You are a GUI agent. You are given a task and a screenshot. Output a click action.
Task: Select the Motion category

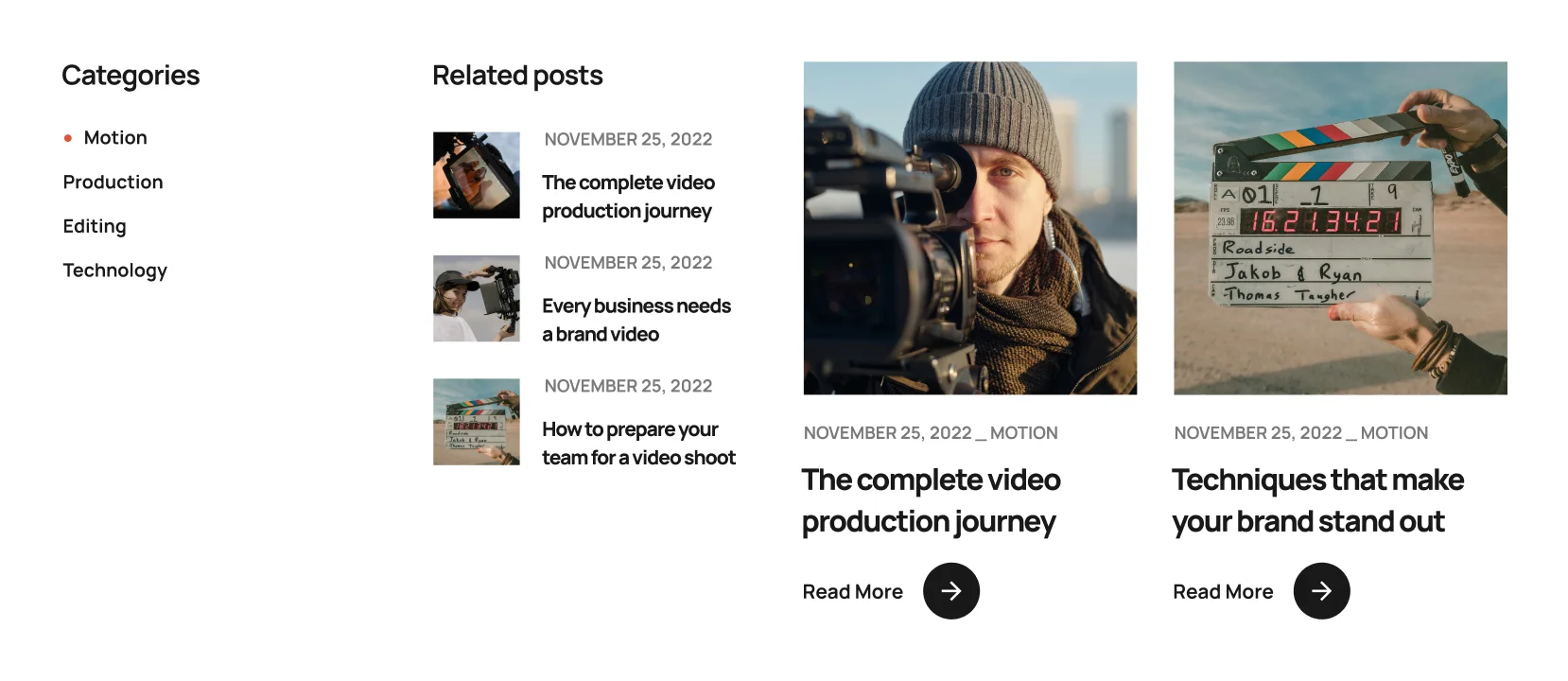[x=115, y=137]
